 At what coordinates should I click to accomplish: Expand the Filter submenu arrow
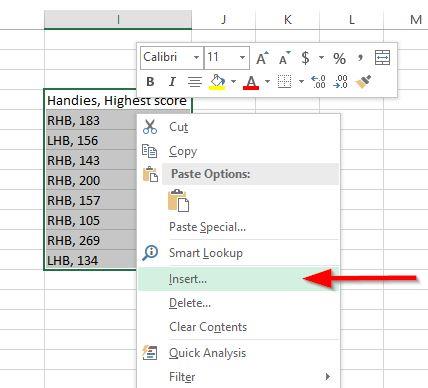[328, 377]
